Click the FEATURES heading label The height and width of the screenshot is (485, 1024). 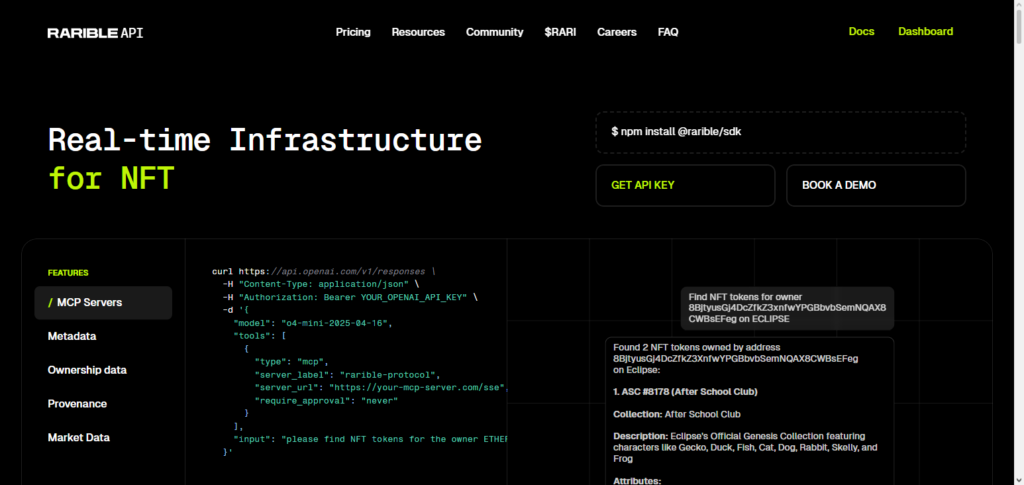click(68, 273)
